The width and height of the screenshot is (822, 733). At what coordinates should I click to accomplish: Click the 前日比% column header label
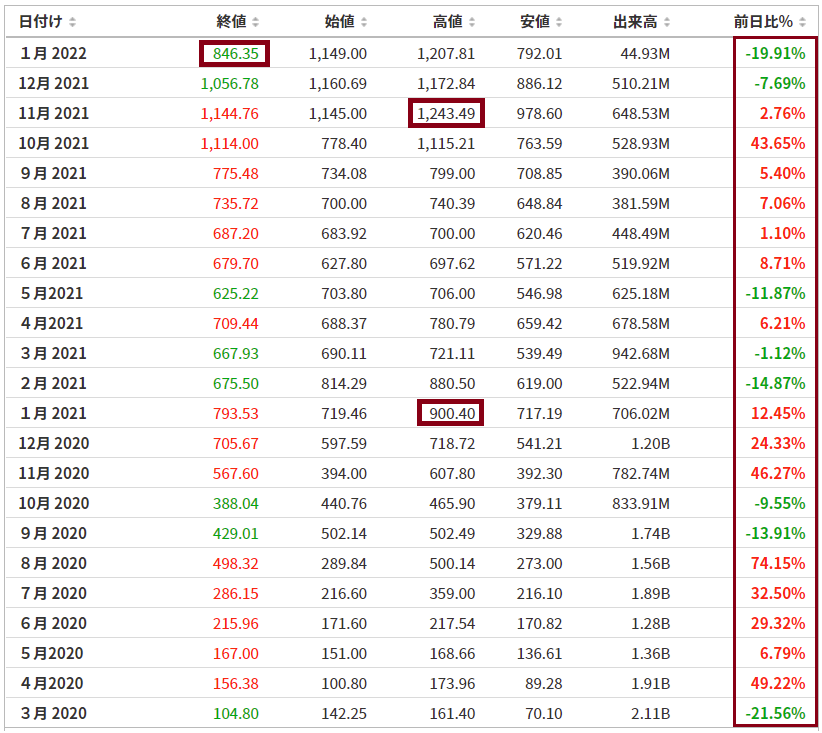pyautogui.click(x=763, y=21)
